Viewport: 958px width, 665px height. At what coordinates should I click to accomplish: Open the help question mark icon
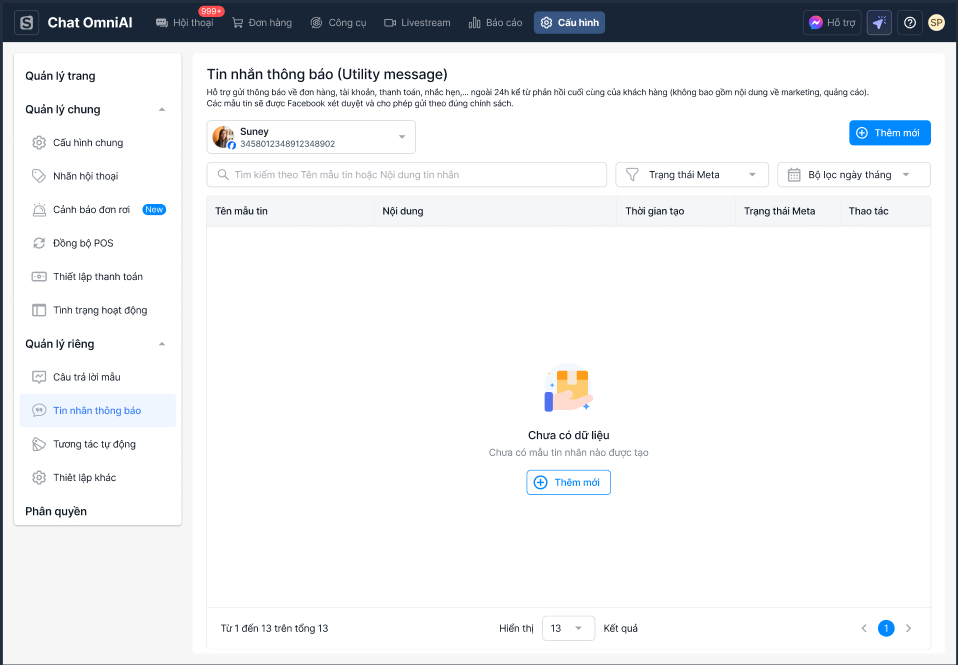click(910, 22)
